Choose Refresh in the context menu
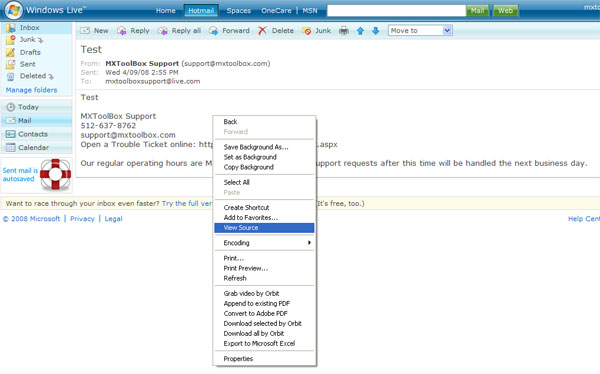 coord(235,278)
